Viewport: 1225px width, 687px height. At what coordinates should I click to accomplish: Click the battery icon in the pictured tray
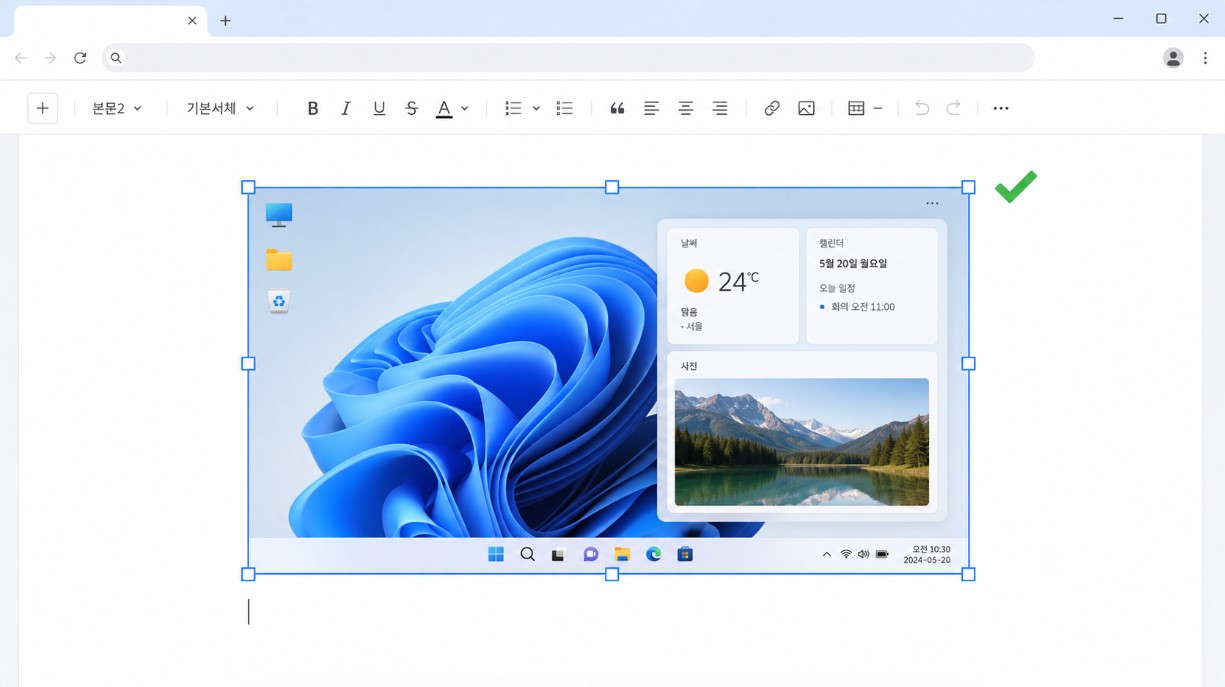tap(882, 554)
